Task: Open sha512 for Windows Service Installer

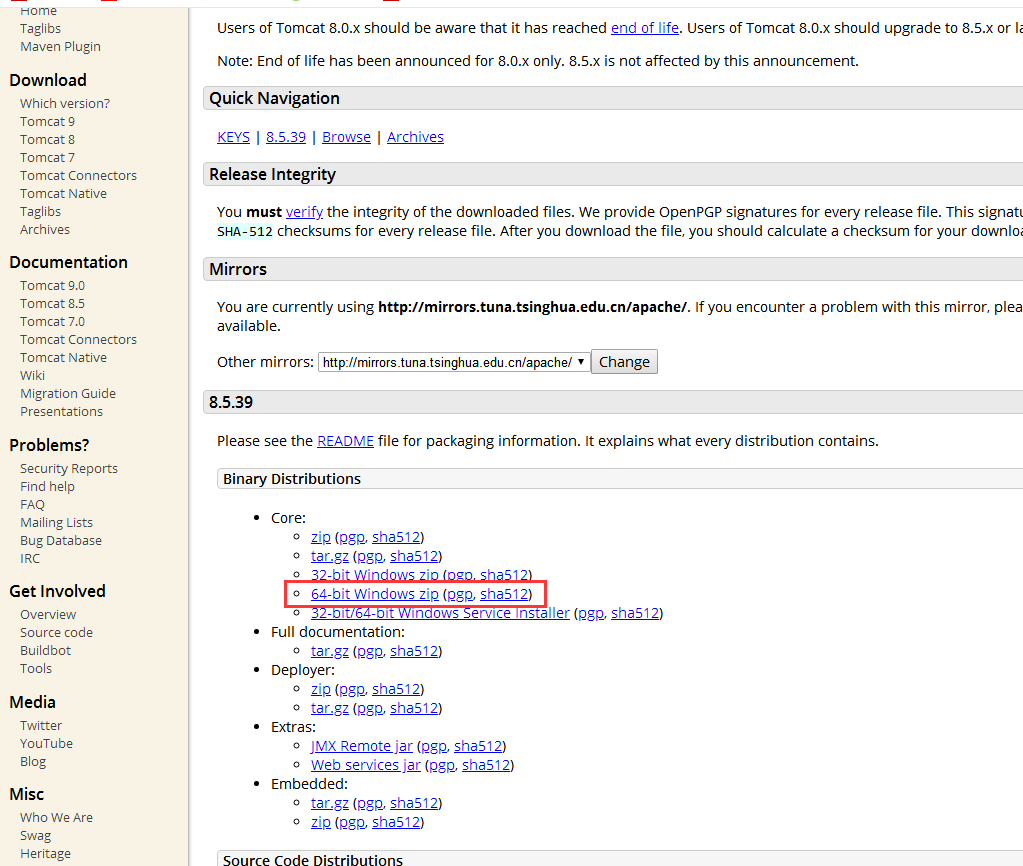Action: coord(635,613)
